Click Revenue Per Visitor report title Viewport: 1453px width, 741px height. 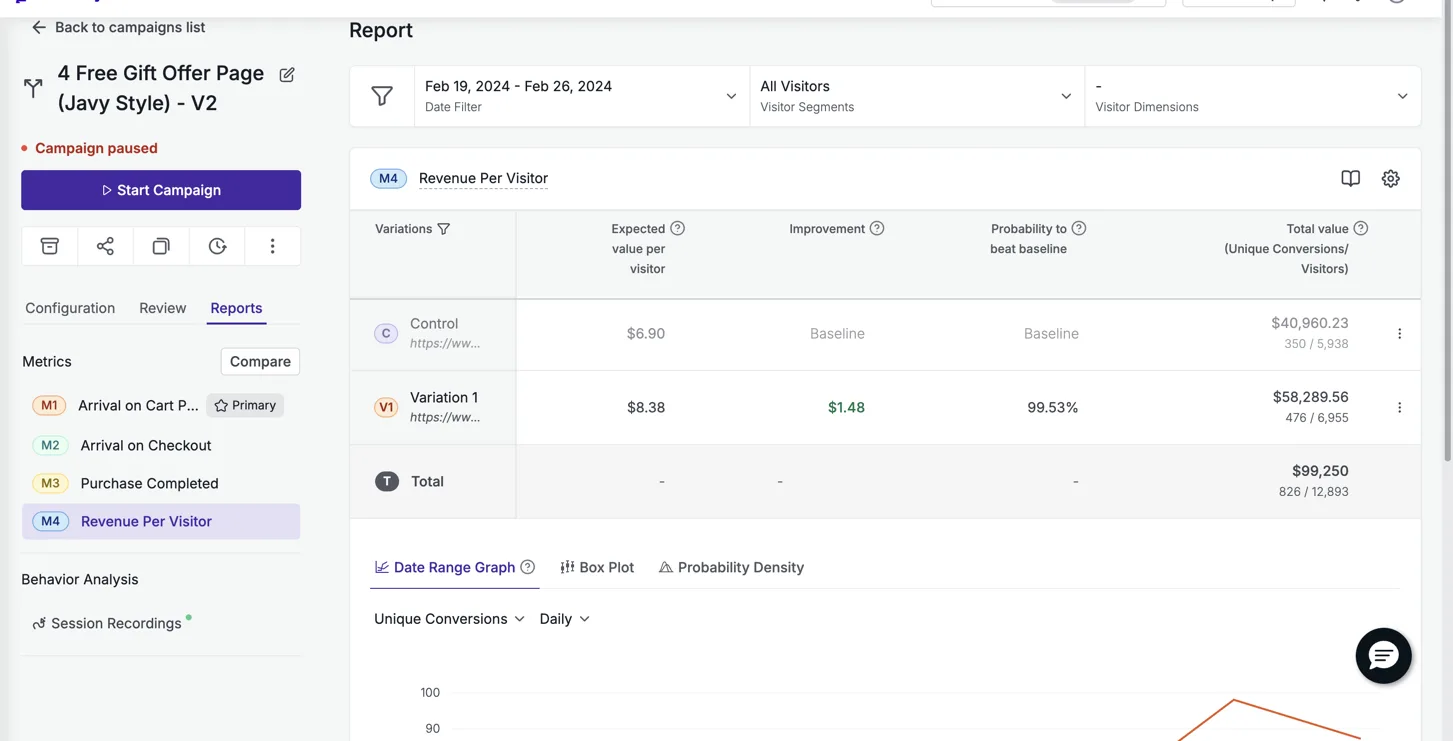483,178
